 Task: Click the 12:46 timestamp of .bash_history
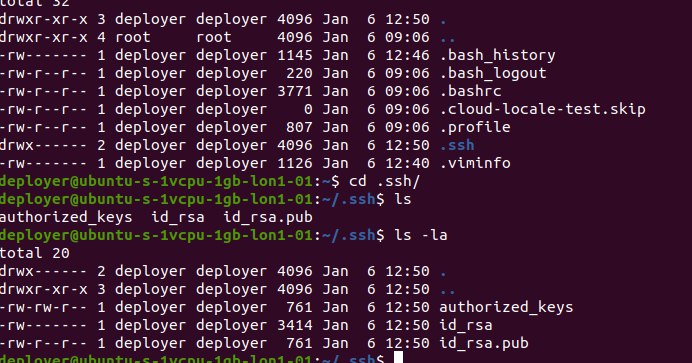click(x=407, y=56)
